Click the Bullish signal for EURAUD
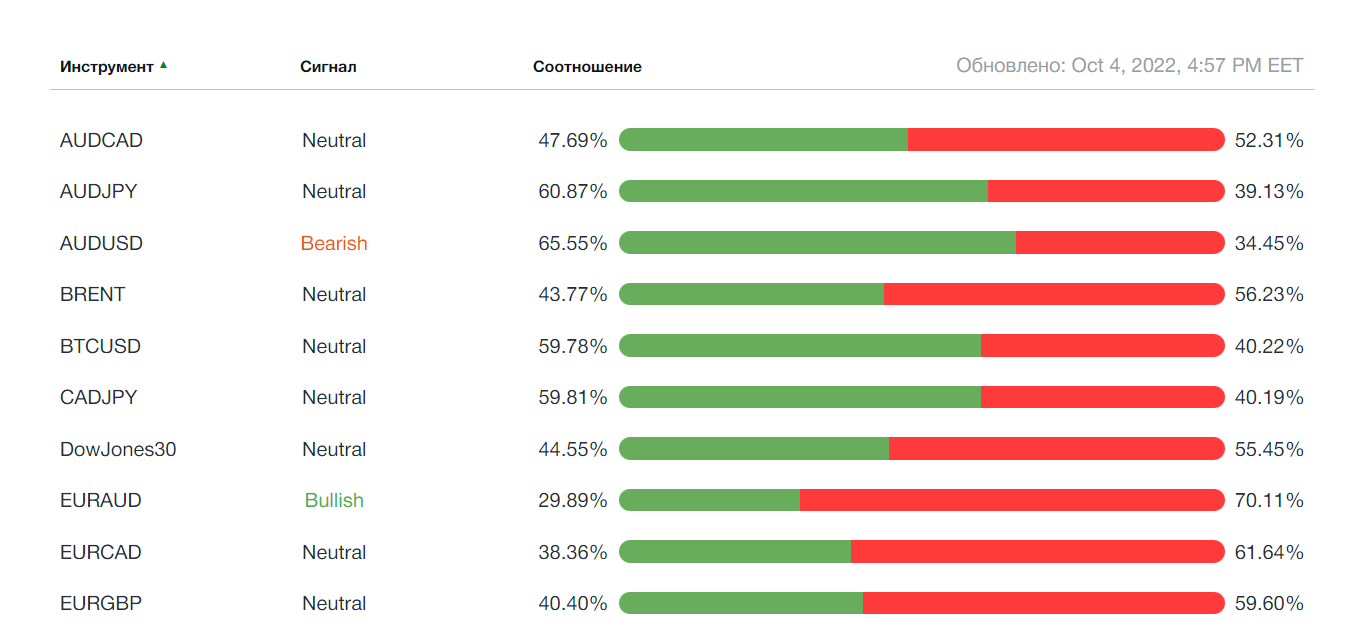1357x632 pixels. coord(334,501)
